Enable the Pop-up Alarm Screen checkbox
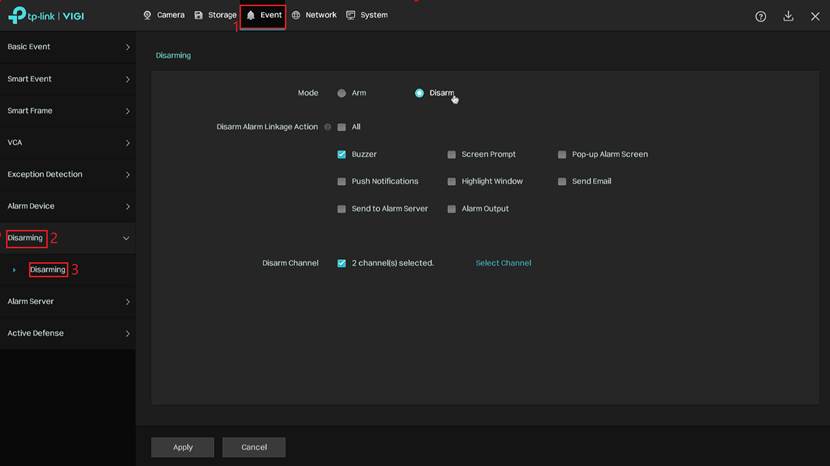Screen dimensions: 830x466 coord(562,155)
